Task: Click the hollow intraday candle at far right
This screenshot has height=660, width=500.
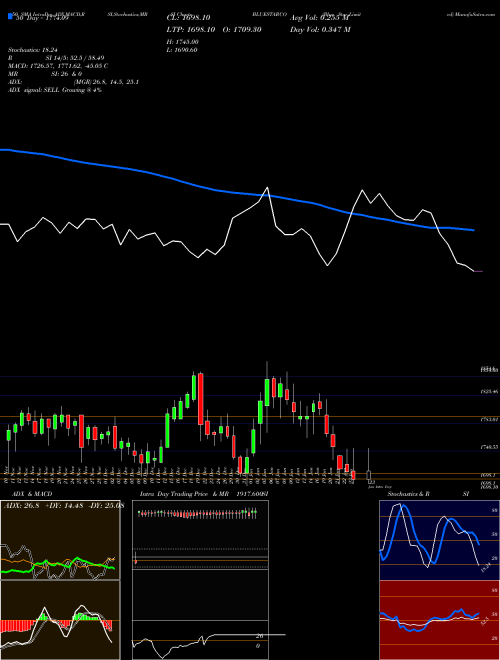Action: click(369, 474)
